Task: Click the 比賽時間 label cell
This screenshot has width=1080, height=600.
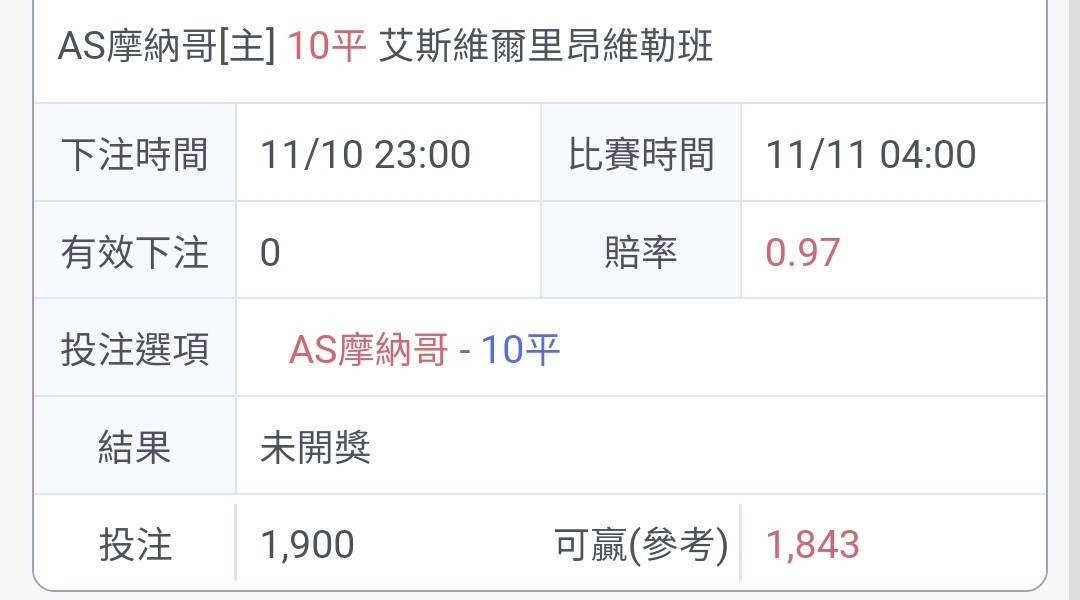Action: 641,154
